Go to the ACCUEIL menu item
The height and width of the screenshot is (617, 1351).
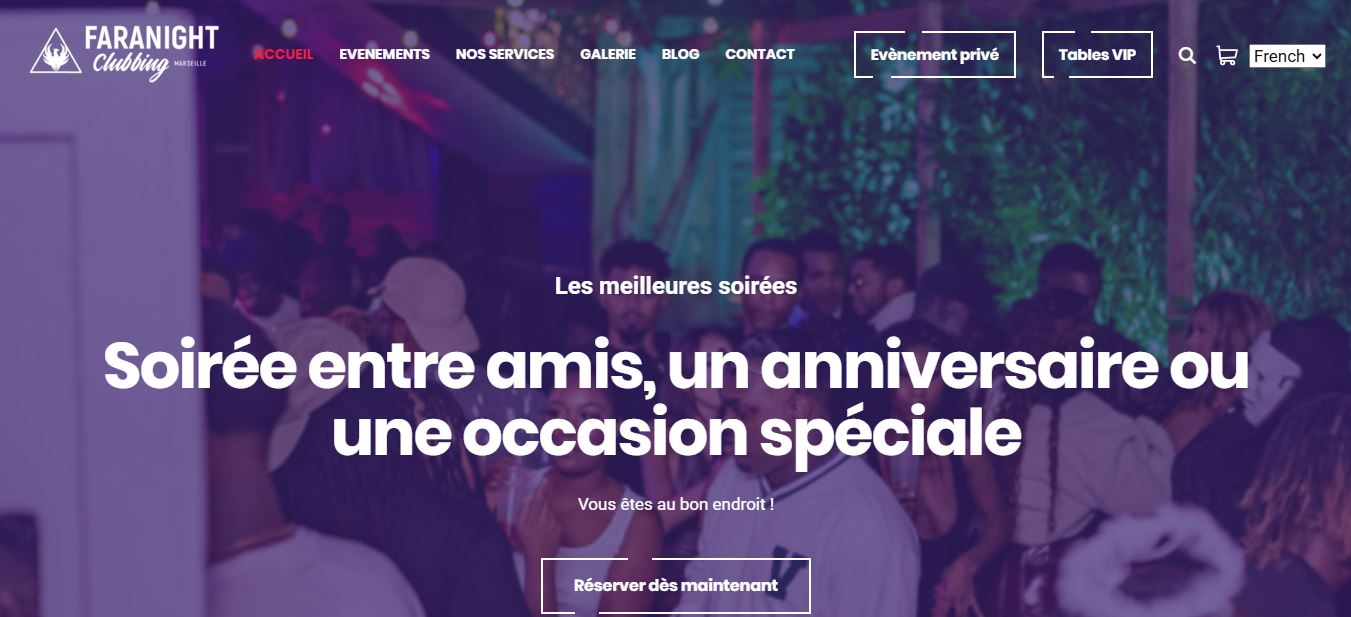[284, 54]
